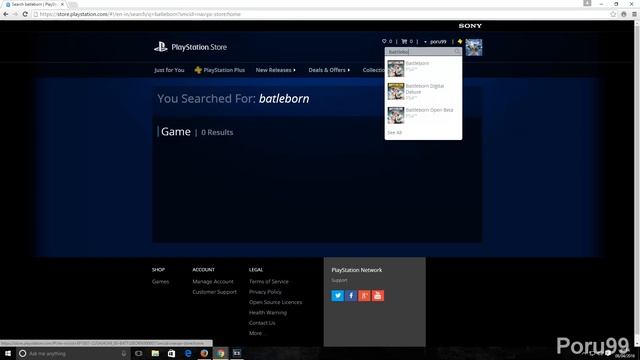Viewport: 640px width, 360px height.
Task: Click the browser forward arrow
Action: click(15, 14)
